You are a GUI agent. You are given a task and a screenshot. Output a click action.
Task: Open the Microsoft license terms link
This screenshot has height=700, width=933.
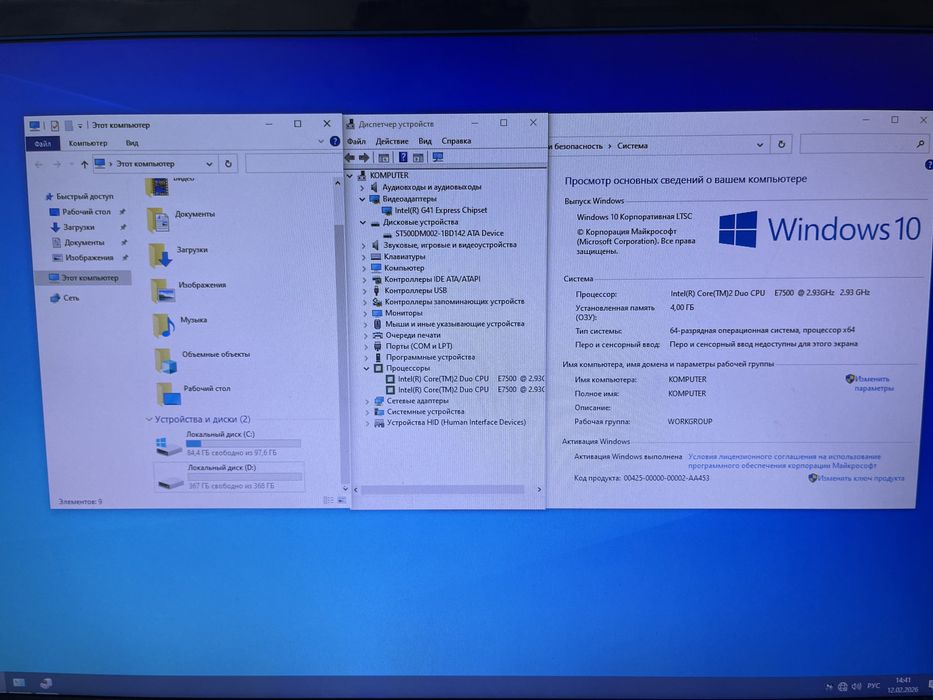click(784, 461)
